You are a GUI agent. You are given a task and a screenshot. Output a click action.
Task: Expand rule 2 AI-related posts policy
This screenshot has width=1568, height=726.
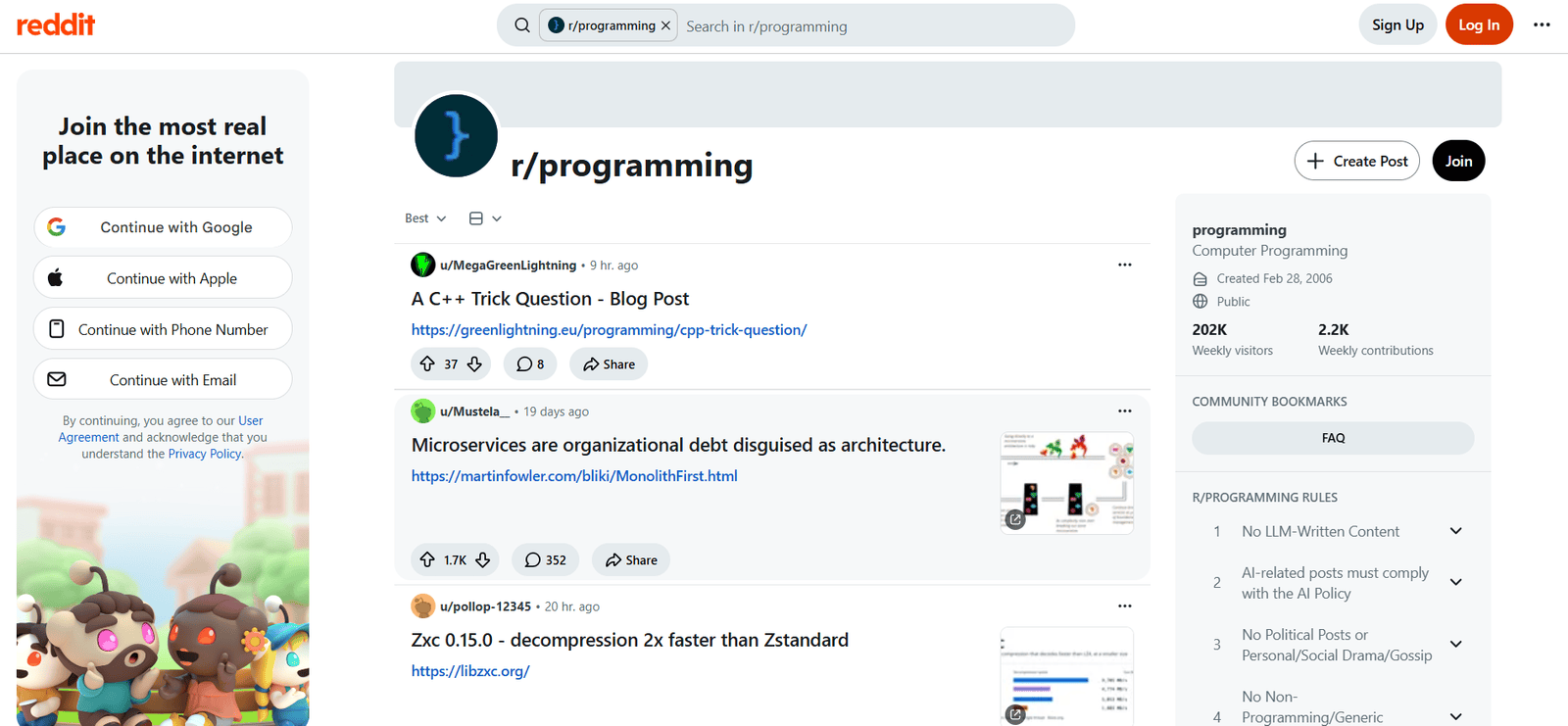click(x=1456, y=582)
